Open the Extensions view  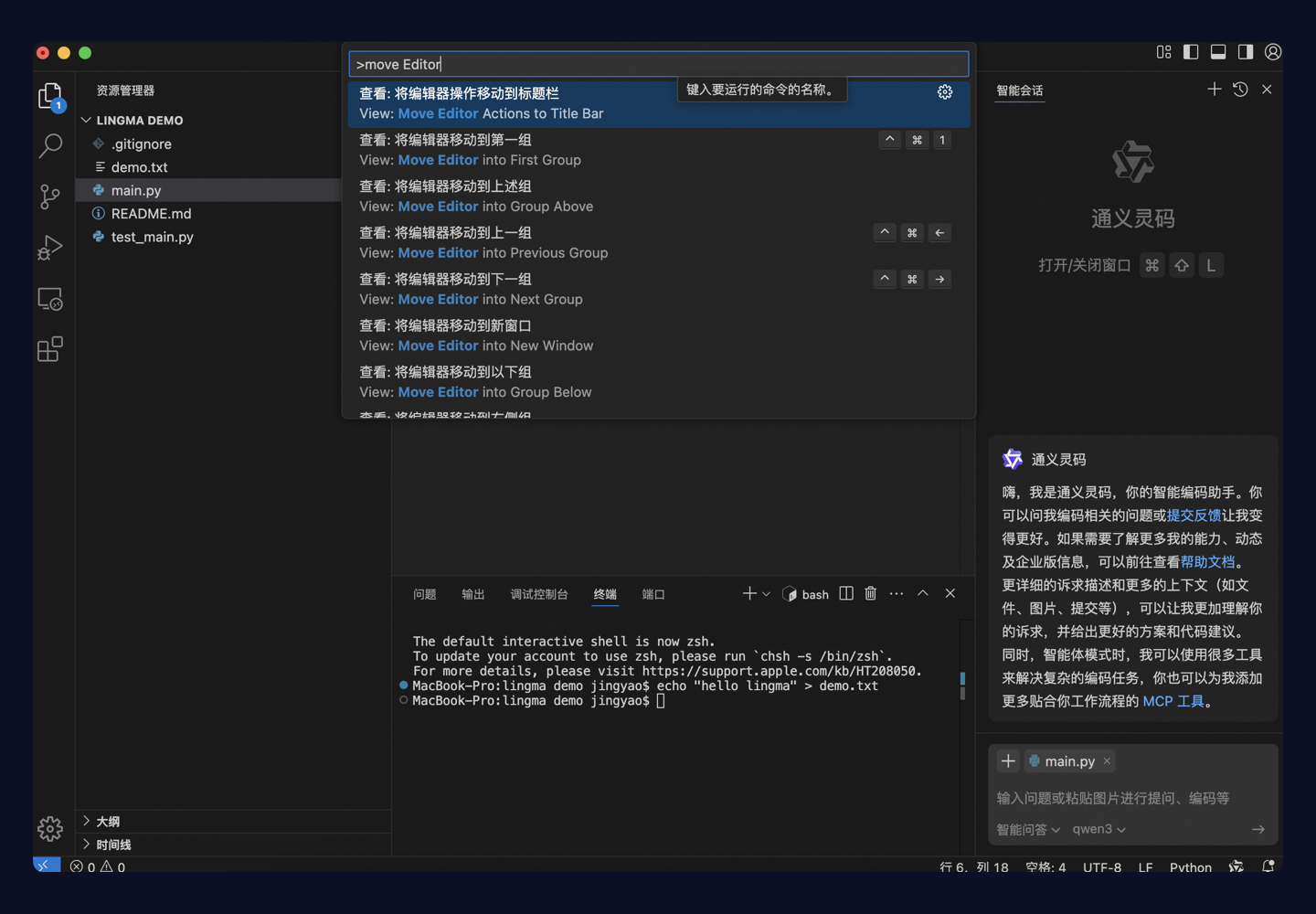click(x=50, y=349)
